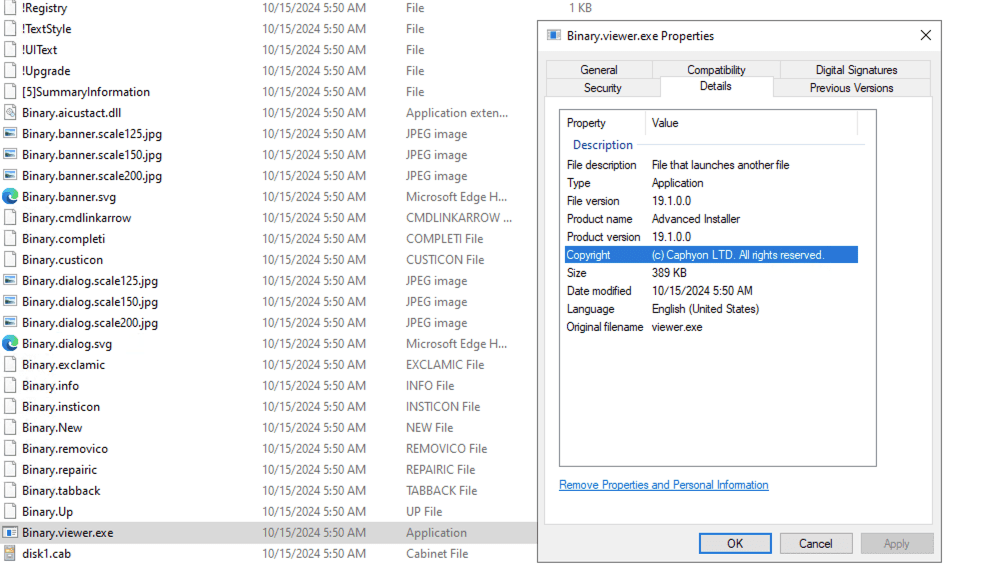Click the Properties dialog title bar icon

[554, 35]
